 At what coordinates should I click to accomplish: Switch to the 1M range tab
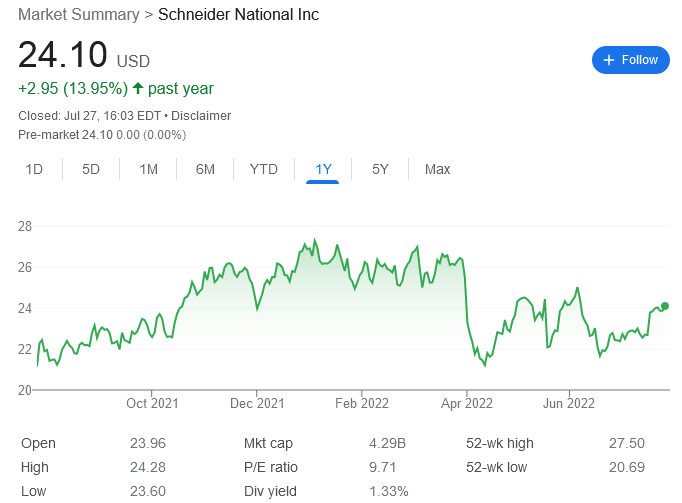point(148,169)
